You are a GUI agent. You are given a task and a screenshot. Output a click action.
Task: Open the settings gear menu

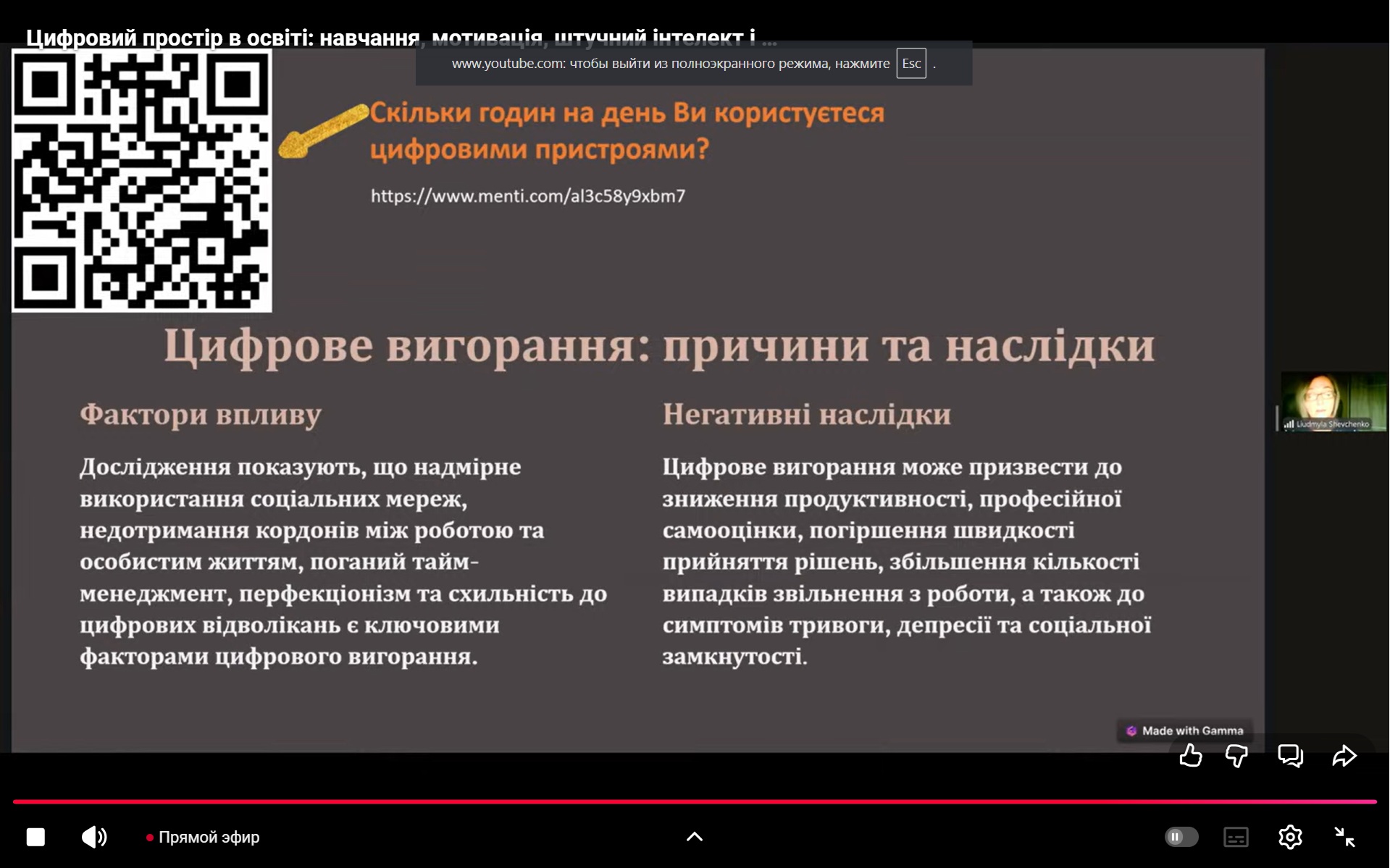(x=1290, y=837)
